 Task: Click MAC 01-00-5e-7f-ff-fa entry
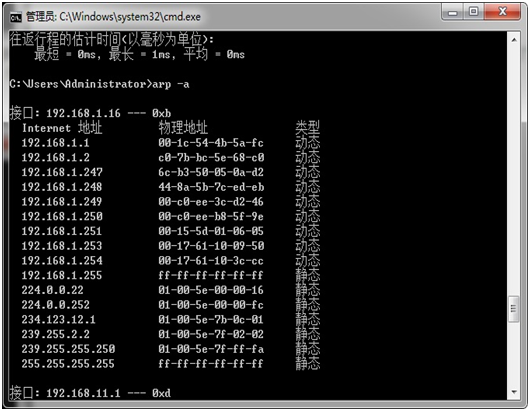(211, 349)
